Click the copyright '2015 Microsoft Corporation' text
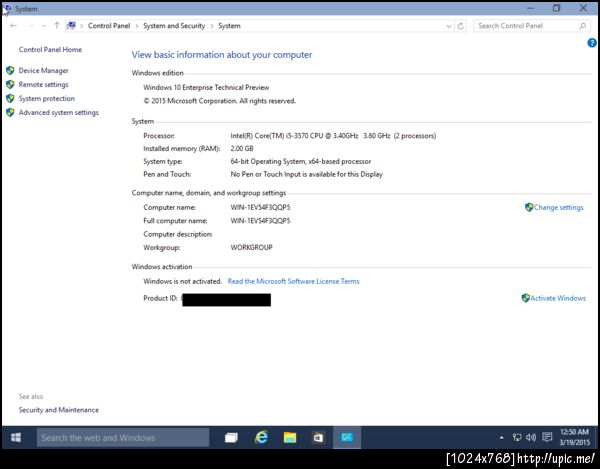 pos(219,101)
